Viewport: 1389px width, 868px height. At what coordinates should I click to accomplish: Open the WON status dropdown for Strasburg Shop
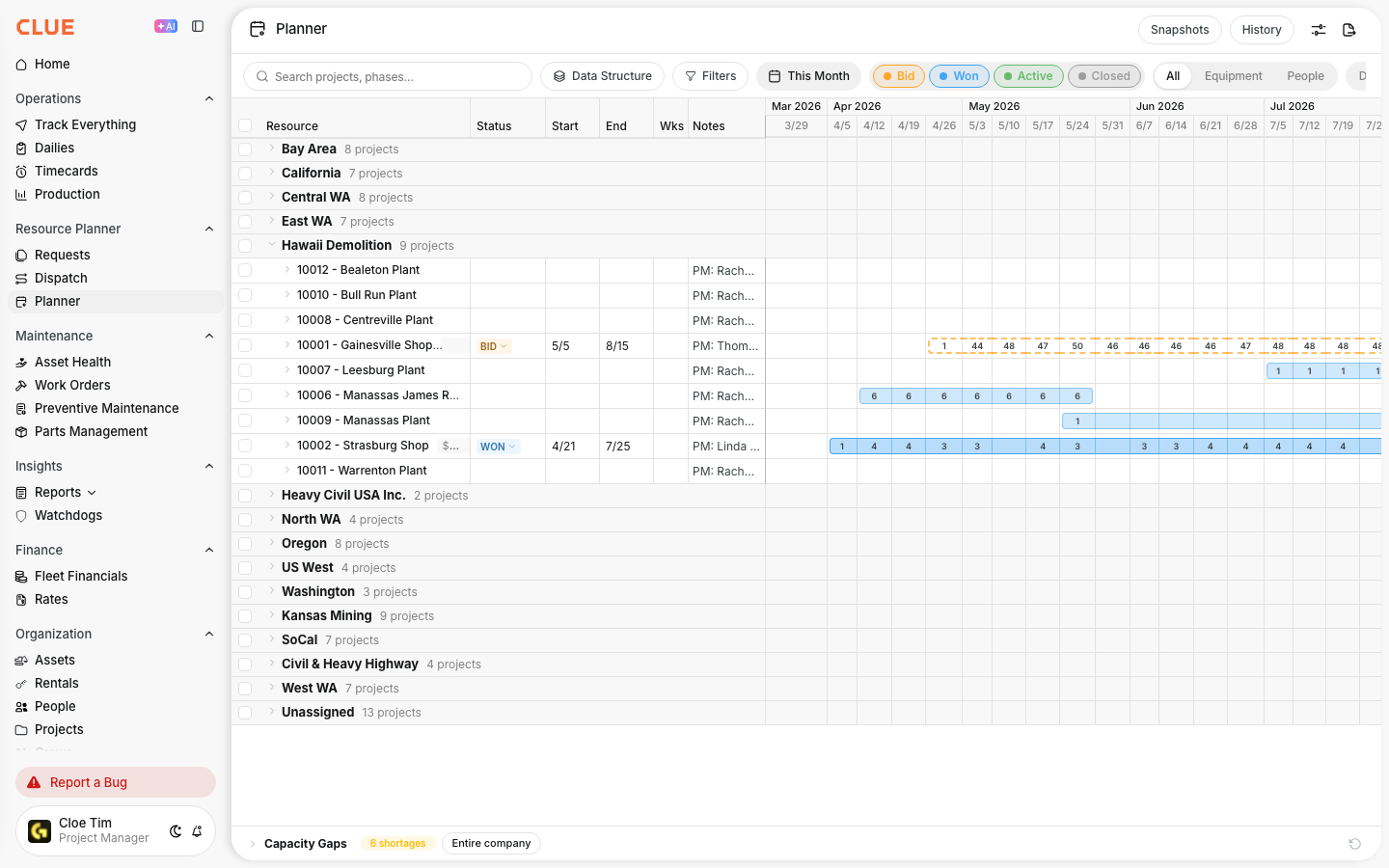[x=499, y=447]
